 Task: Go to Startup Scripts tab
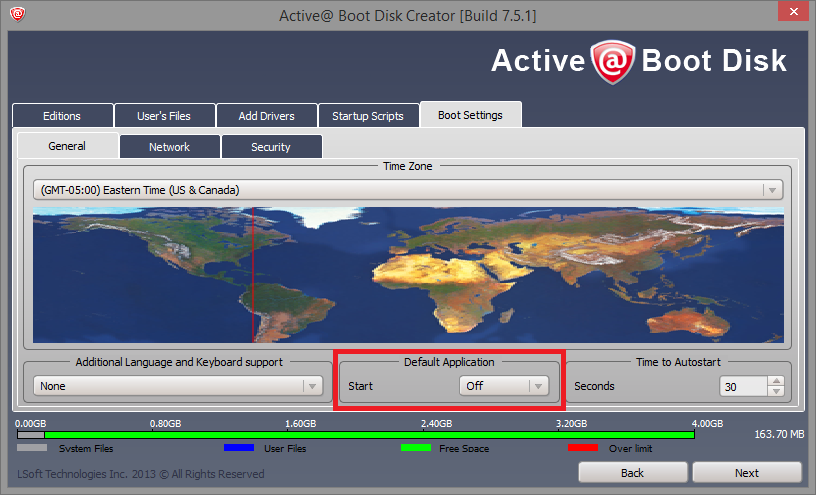[x=368, y=116]
